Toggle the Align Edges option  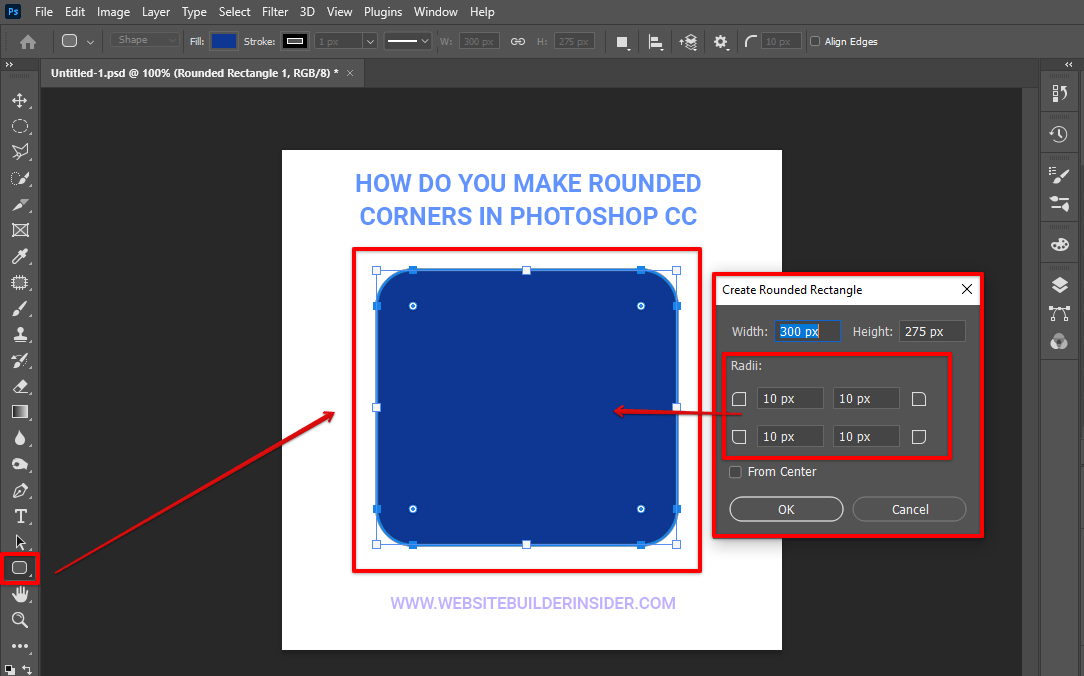coord(816,41)
